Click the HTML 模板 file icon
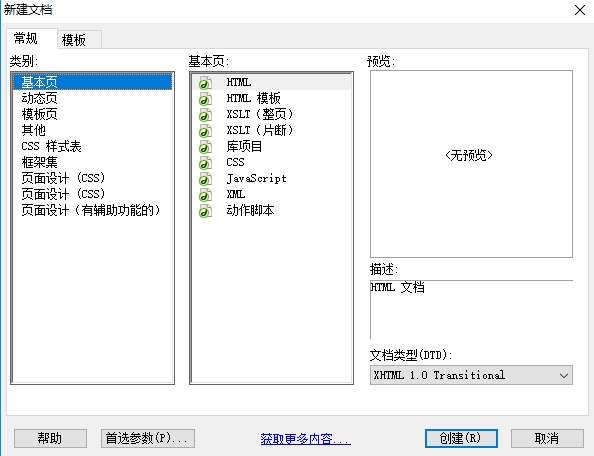The height and width of the screenshot is (456, 594). coord(205,99)
